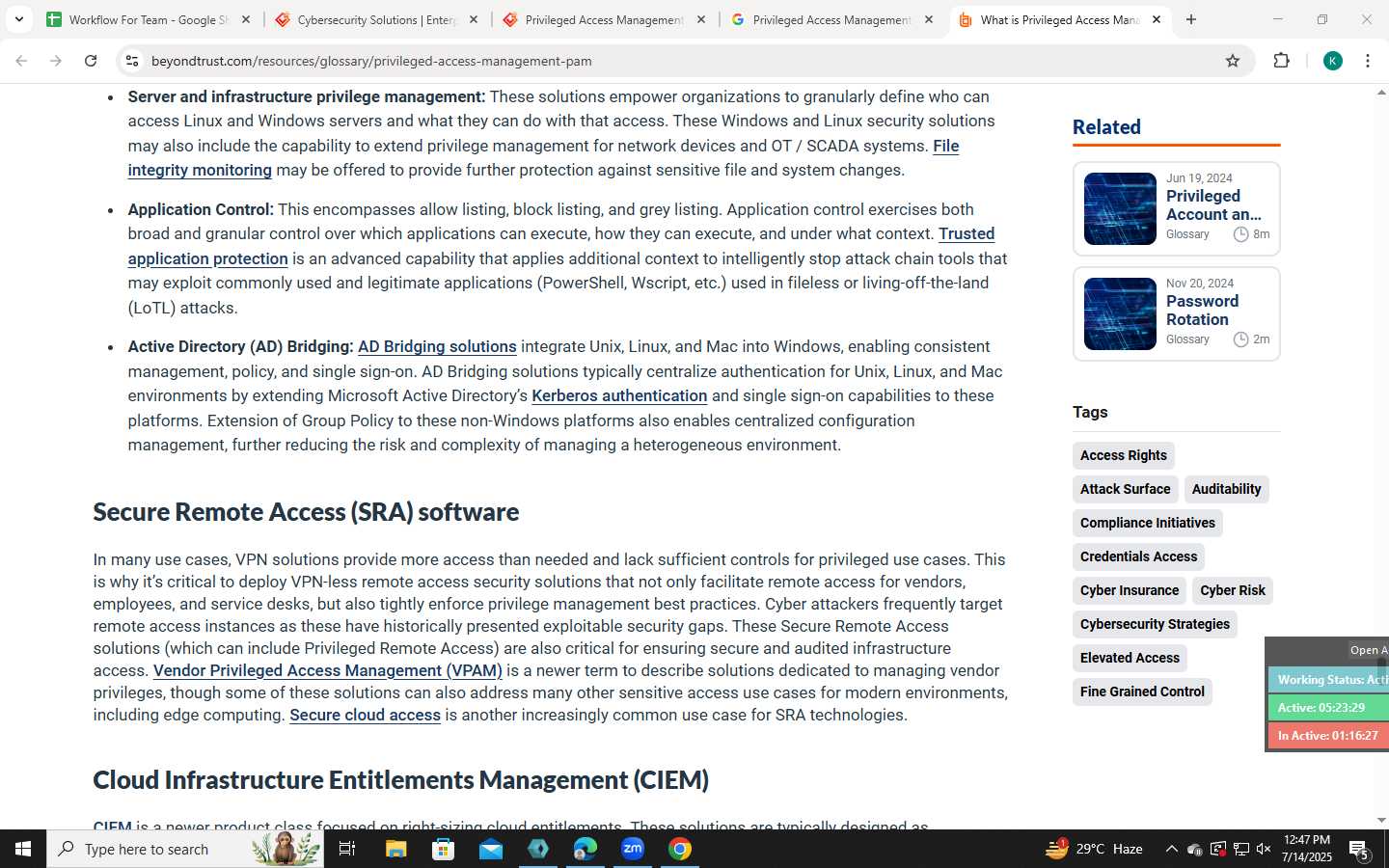
Task: Click the beyondtrust.com address bar URL
Action: pos(371,61)
